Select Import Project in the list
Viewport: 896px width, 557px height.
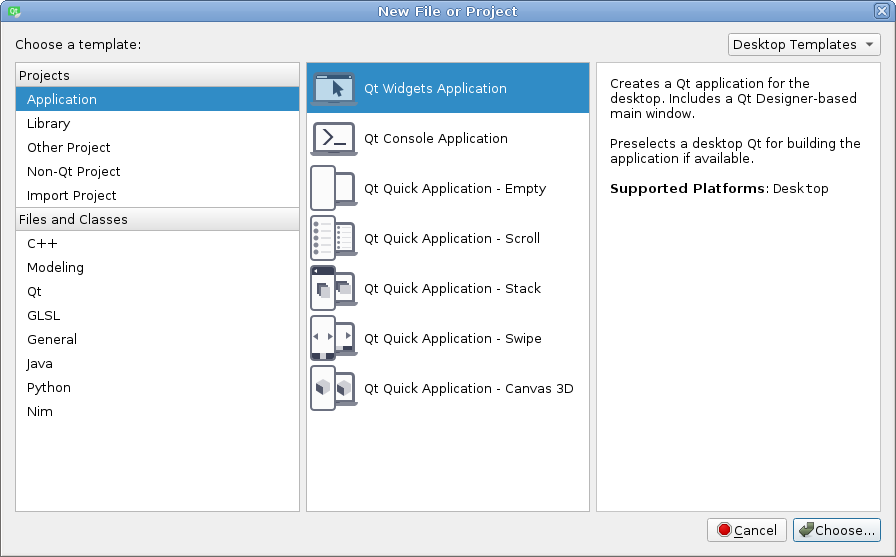71,196
